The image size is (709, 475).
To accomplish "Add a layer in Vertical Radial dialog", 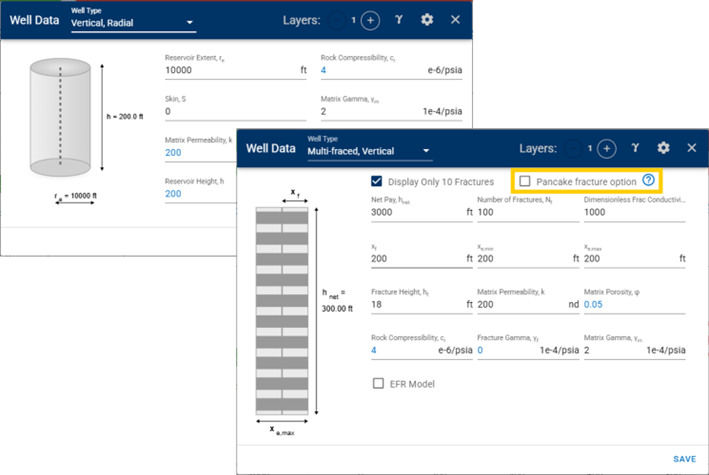I will point(370,20).
